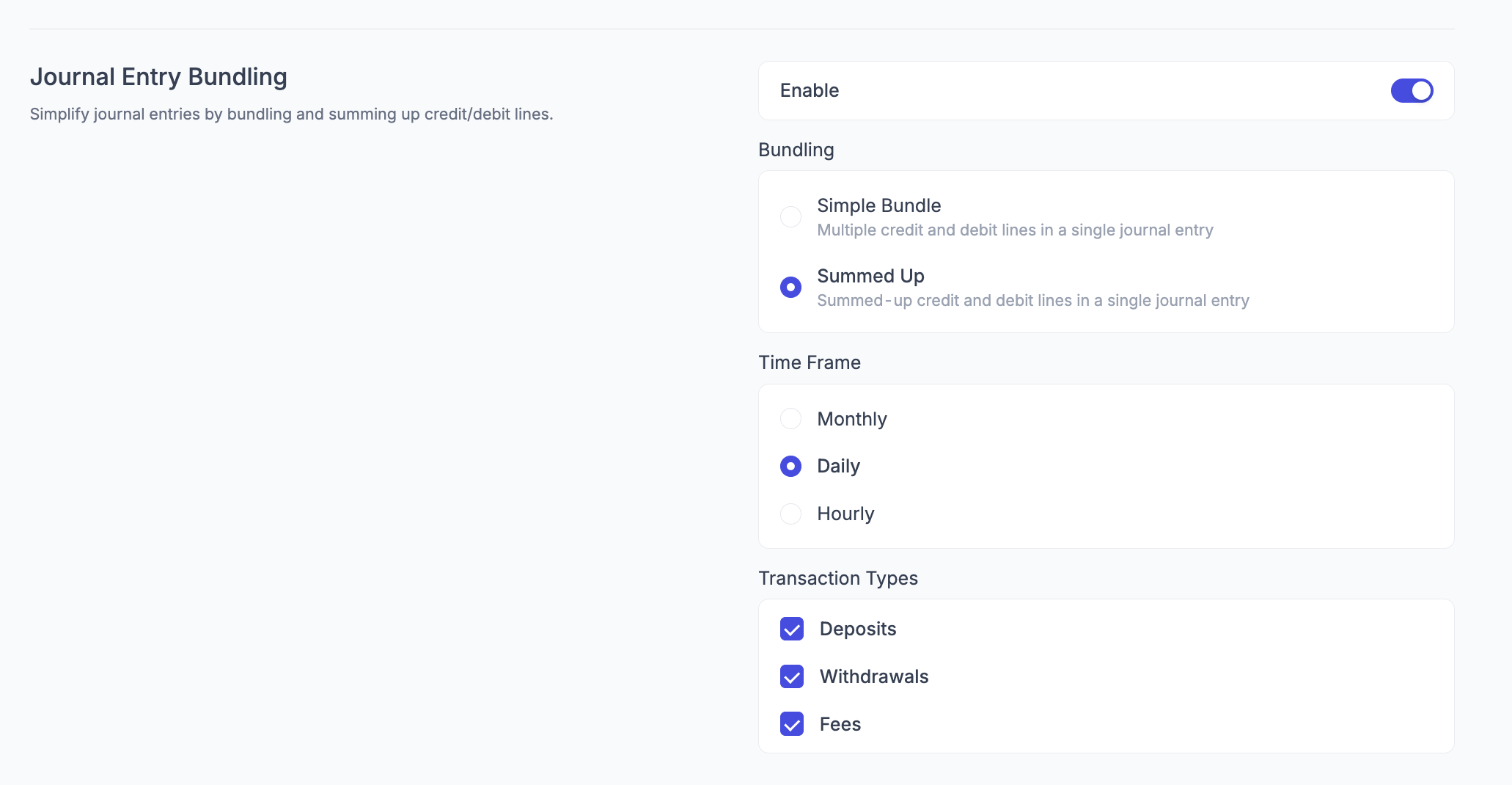Click the Daily time frame radio circle

[x=790, y=466]
